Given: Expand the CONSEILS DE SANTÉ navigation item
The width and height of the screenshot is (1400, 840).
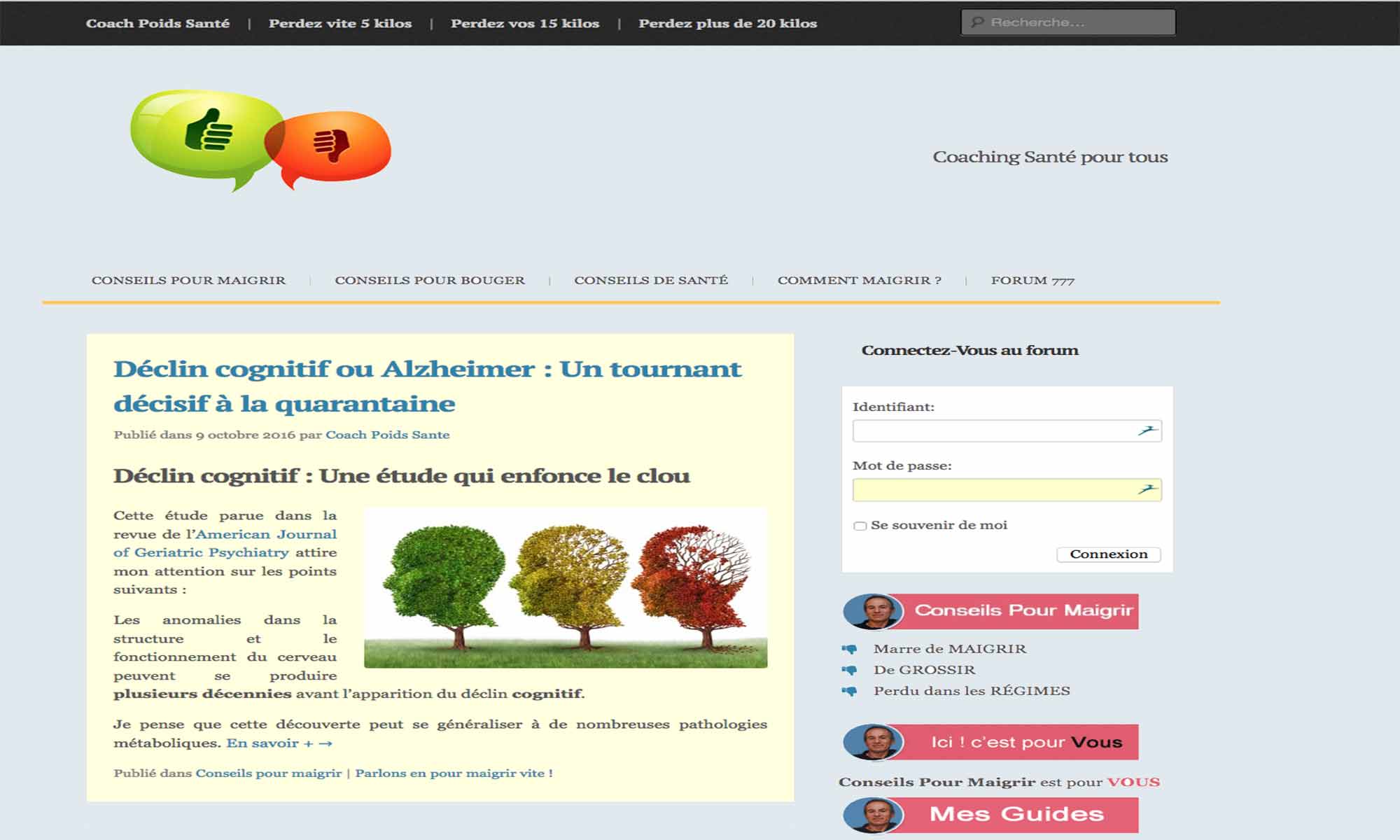Looking at the screenshot, I should coord(651,281).
